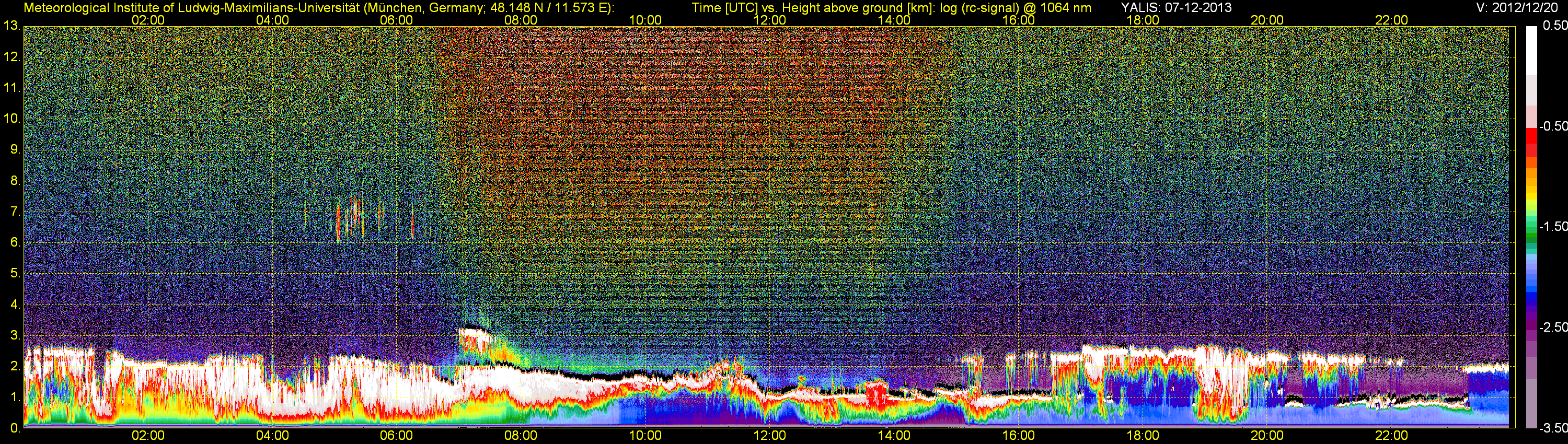Pick the white segment of the color scale
1568x444 pixels.
1531,51
